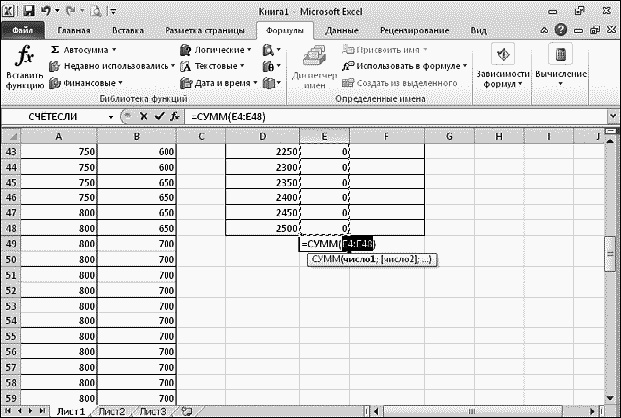The width and height of the screenshot is (621, 418).
Task: Click the fx icon in the formula bar
Action: point(173,116)
